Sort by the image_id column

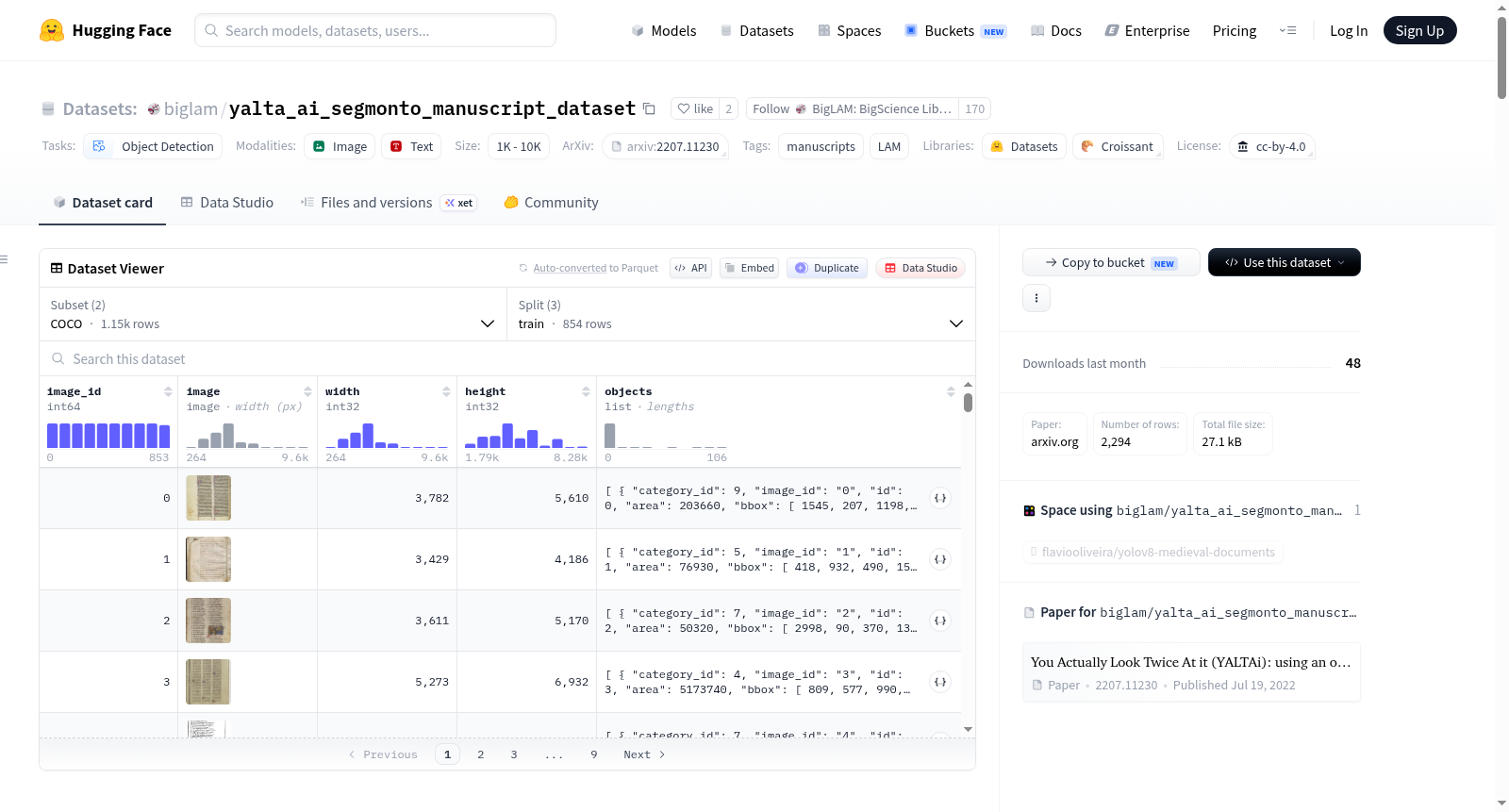tap(168, 391)
